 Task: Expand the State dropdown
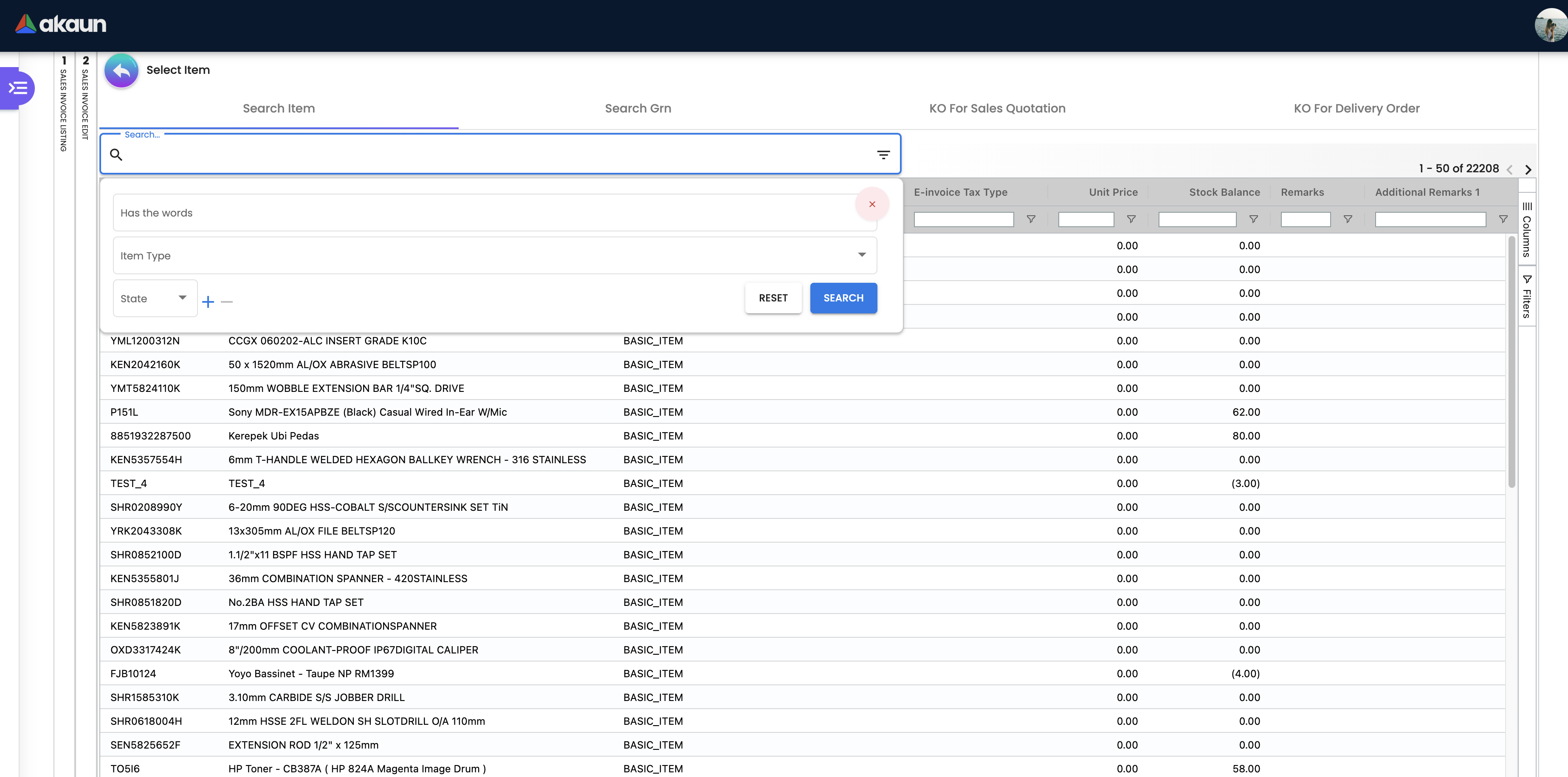click(x=155, y=298)
